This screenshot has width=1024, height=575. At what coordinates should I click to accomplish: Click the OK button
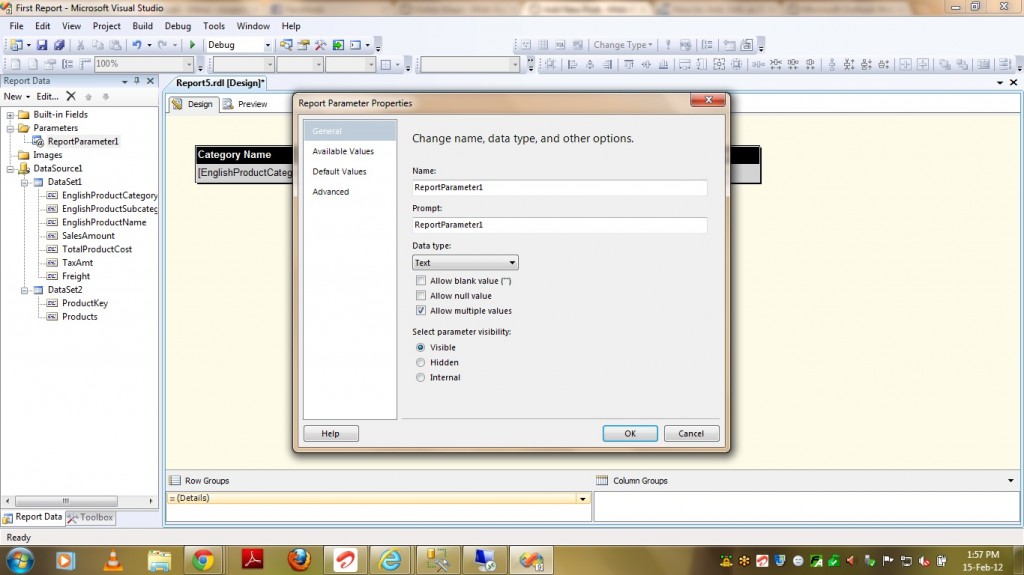630,434
